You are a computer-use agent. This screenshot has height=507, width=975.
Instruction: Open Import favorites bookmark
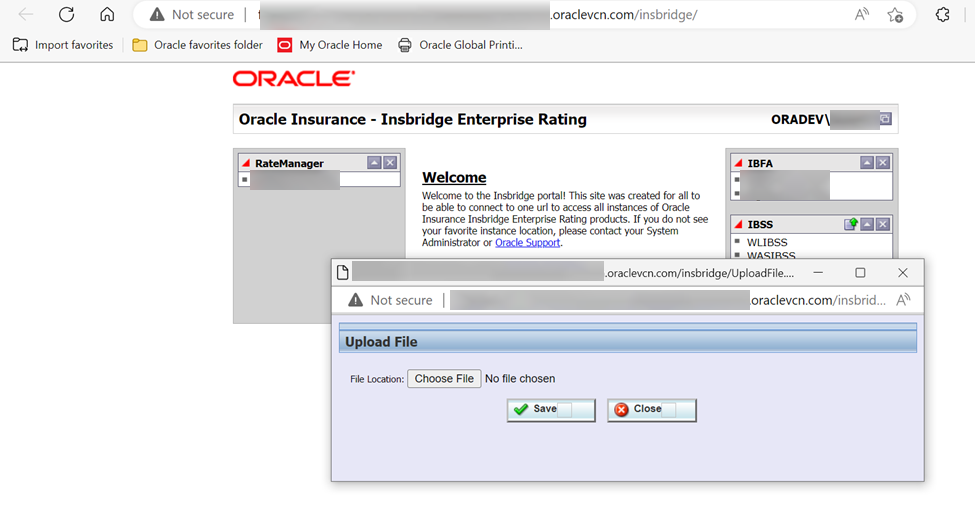63,45
